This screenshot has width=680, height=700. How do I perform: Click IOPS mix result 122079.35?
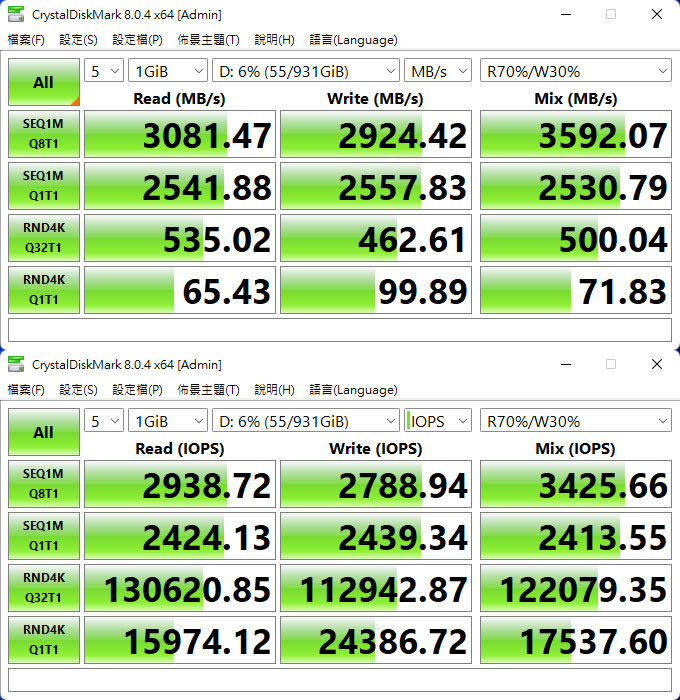(576, 588)
